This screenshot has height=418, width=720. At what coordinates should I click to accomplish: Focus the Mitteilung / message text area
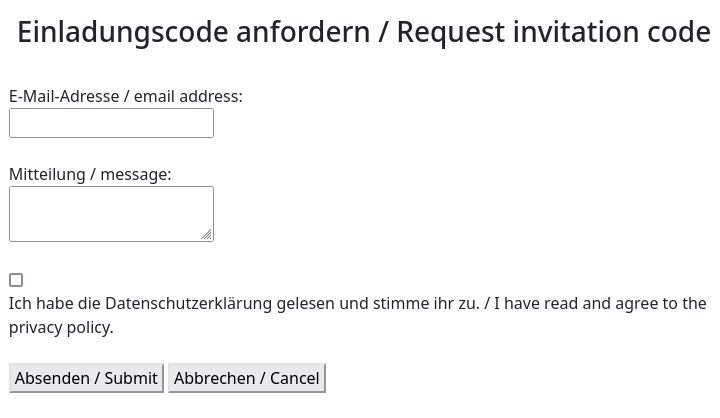click(x=110, y=213)
